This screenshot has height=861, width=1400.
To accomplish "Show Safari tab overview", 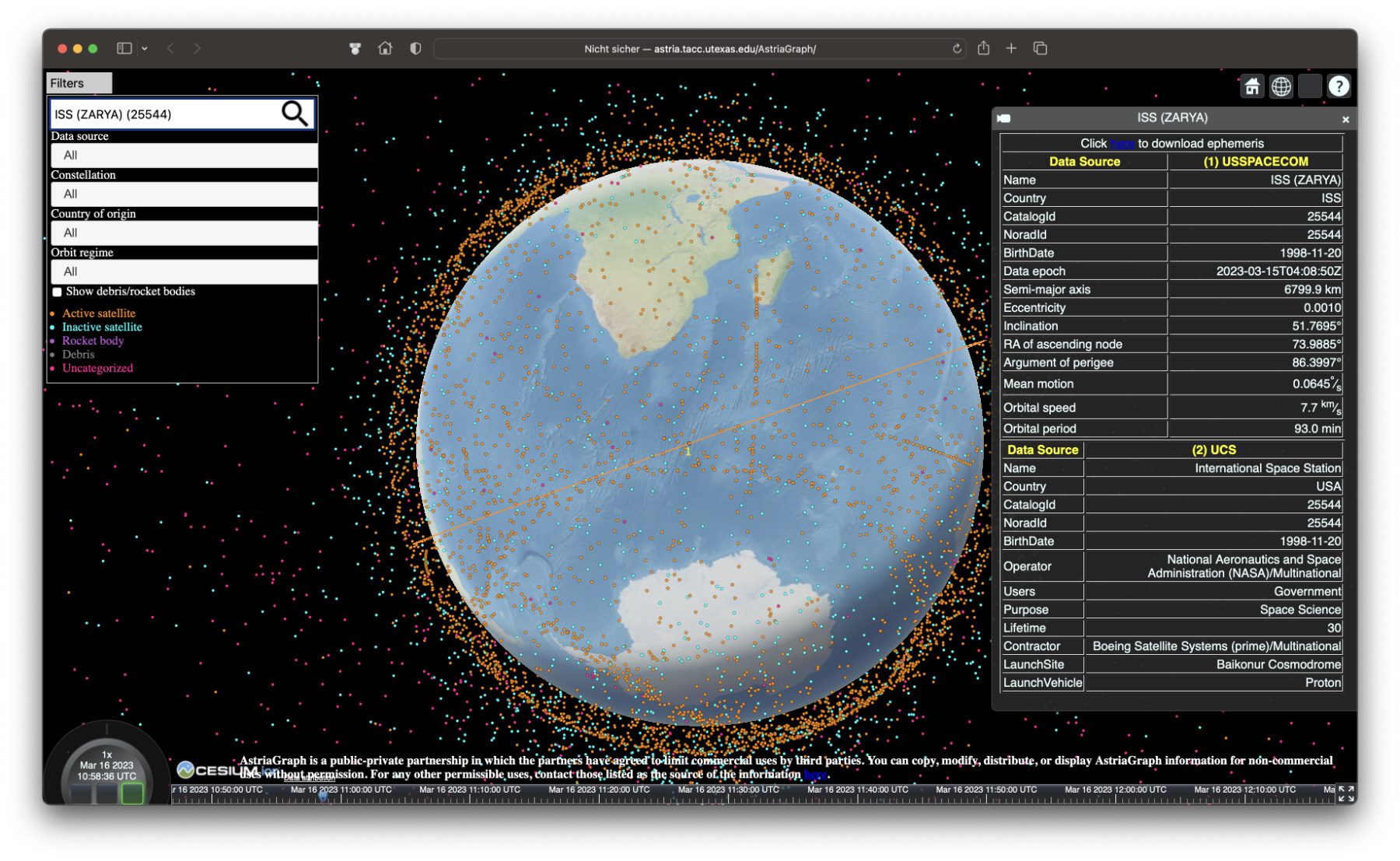I will tap(1040, 48).
